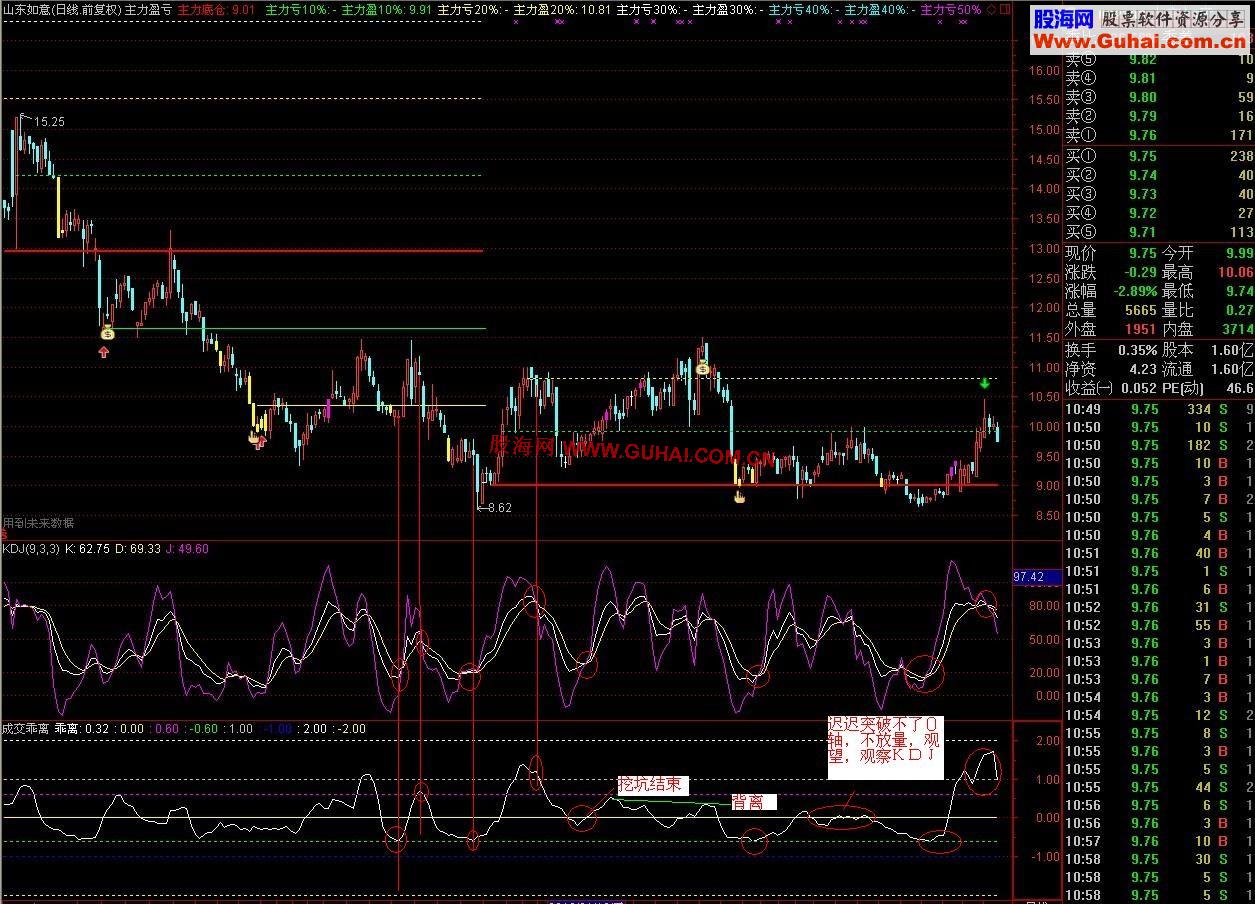Click the 主力底仓: 9.01 legend value
1255x904 pixels.
(x=217, y=9)
